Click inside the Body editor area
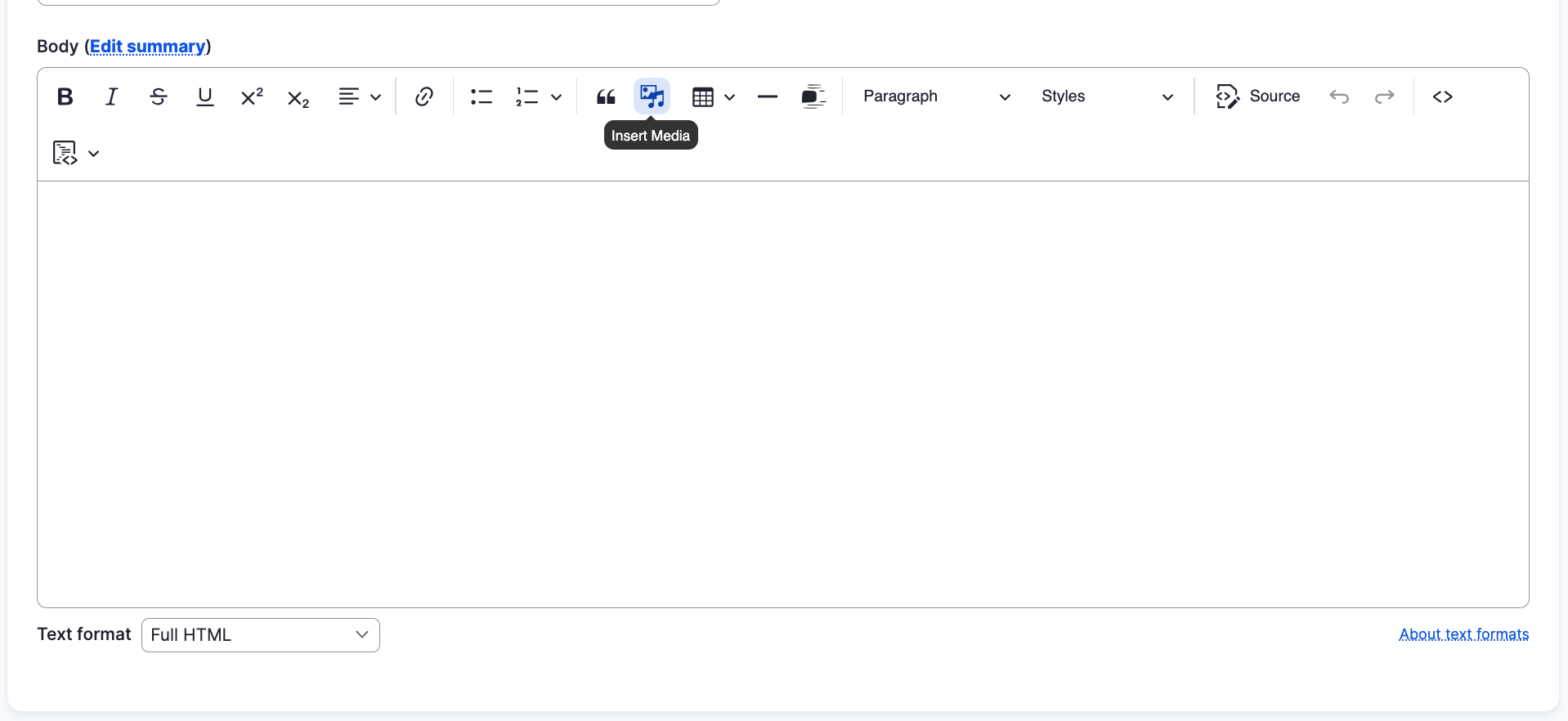The height and width of the screenshot is (721, 1568). point(783,394)
